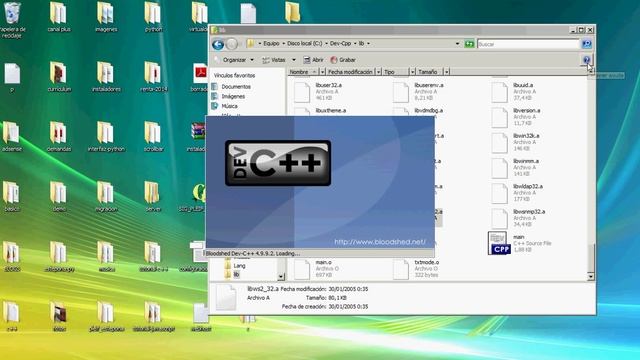Select the server desktop folder
The width and height of the screenshot is (640, 360).
coord(153,197)
